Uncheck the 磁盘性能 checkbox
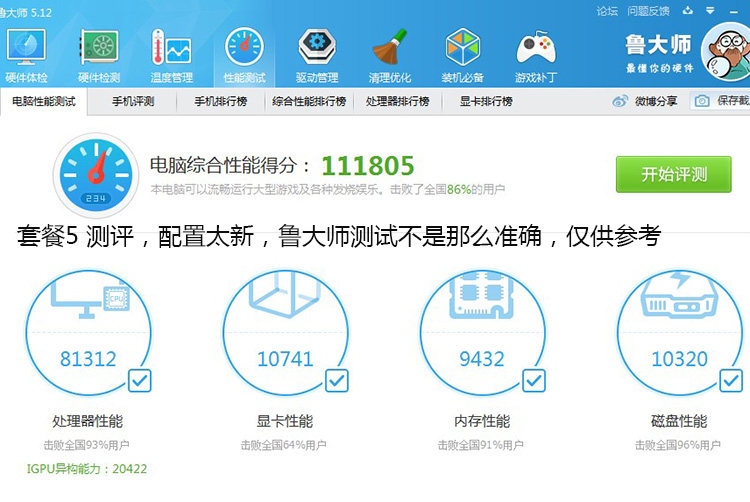The image size is (750, 502). 731,381
